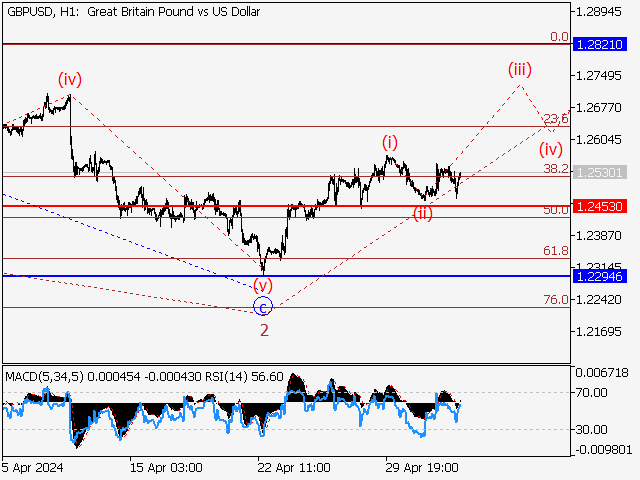Click the price axis value 1.26045
640x480 pixels.
click(598, 140)
